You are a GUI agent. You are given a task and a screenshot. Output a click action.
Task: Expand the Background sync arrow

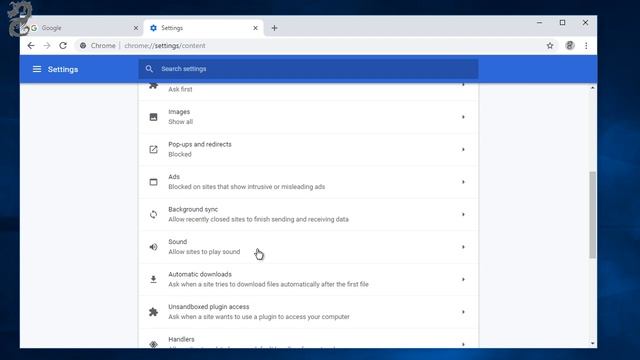[x=463, y=214]
